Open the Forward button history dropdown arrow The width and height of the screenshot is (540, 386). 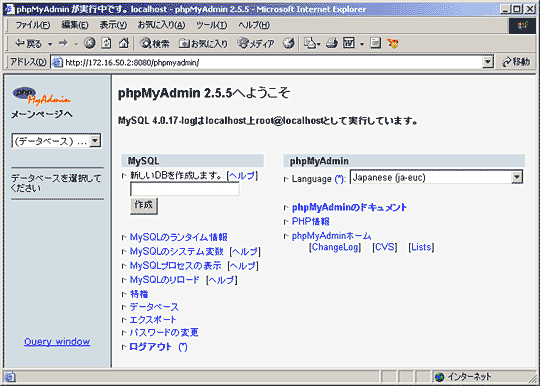[76, 44]
